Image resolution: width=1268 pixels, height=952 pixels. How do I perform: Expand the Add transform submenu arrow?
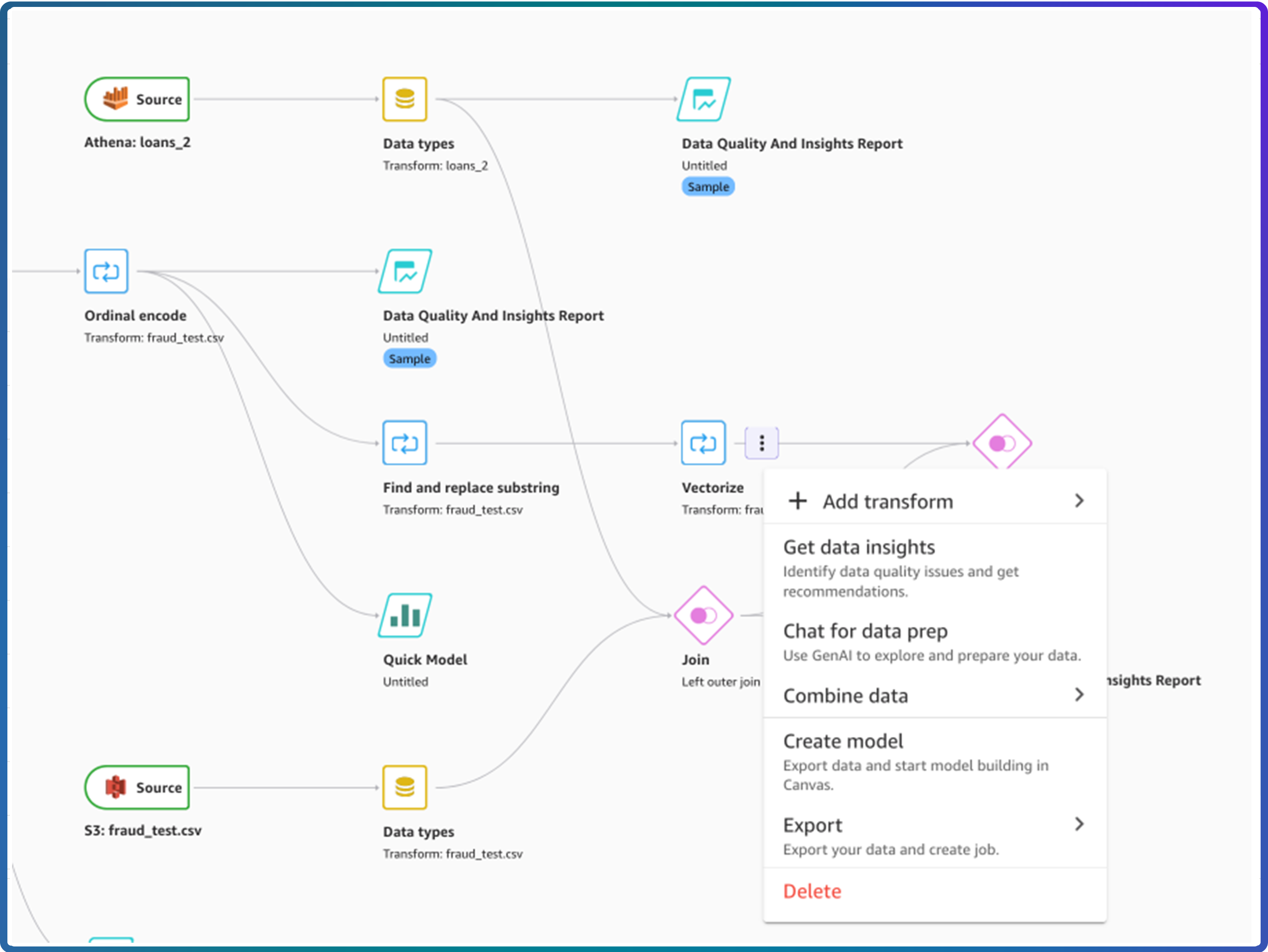click(1079, 501)
